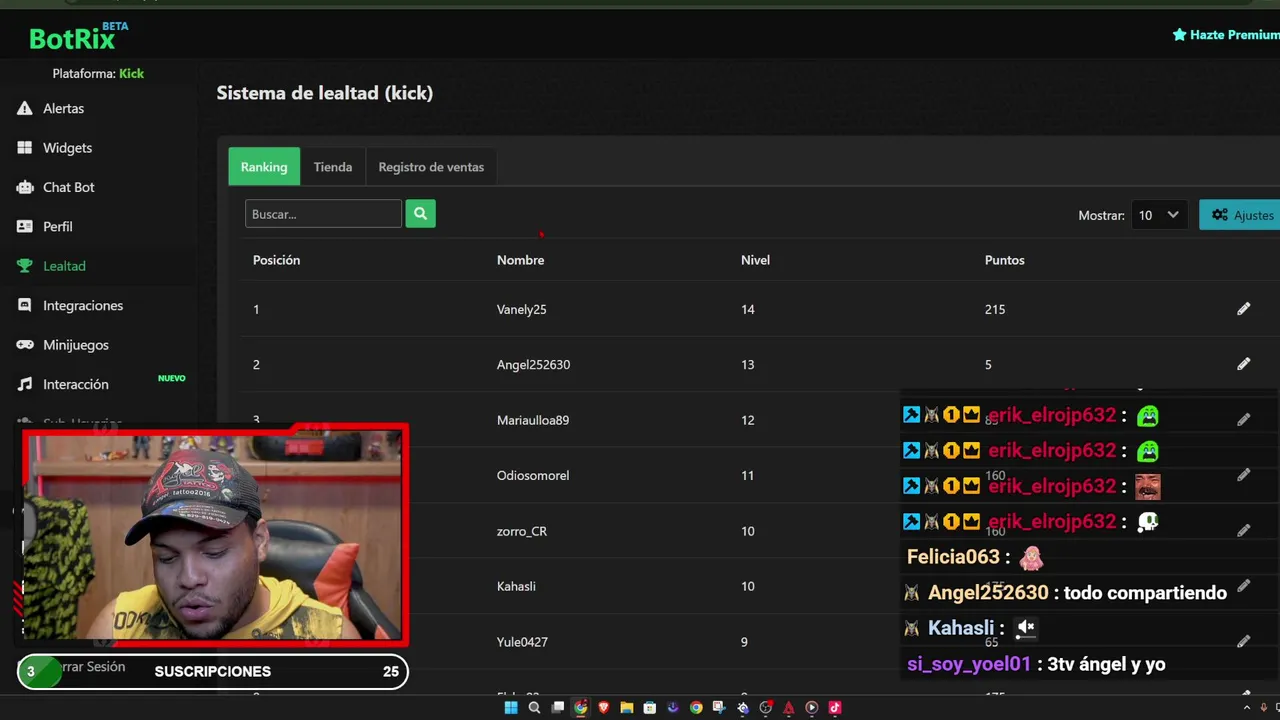Edit the Kahasli ranking entry
The width and height of the screenshot is (1280, 720).
1243,586
